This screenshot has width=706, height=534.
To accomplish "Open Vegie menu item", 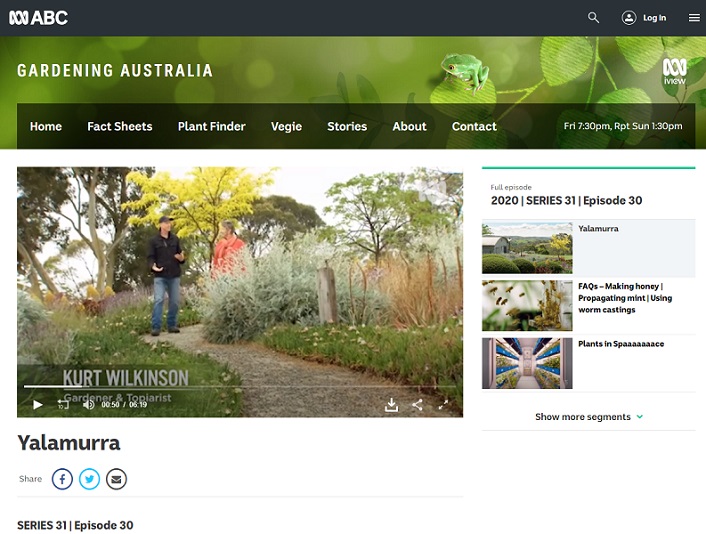I will point(286,127).
